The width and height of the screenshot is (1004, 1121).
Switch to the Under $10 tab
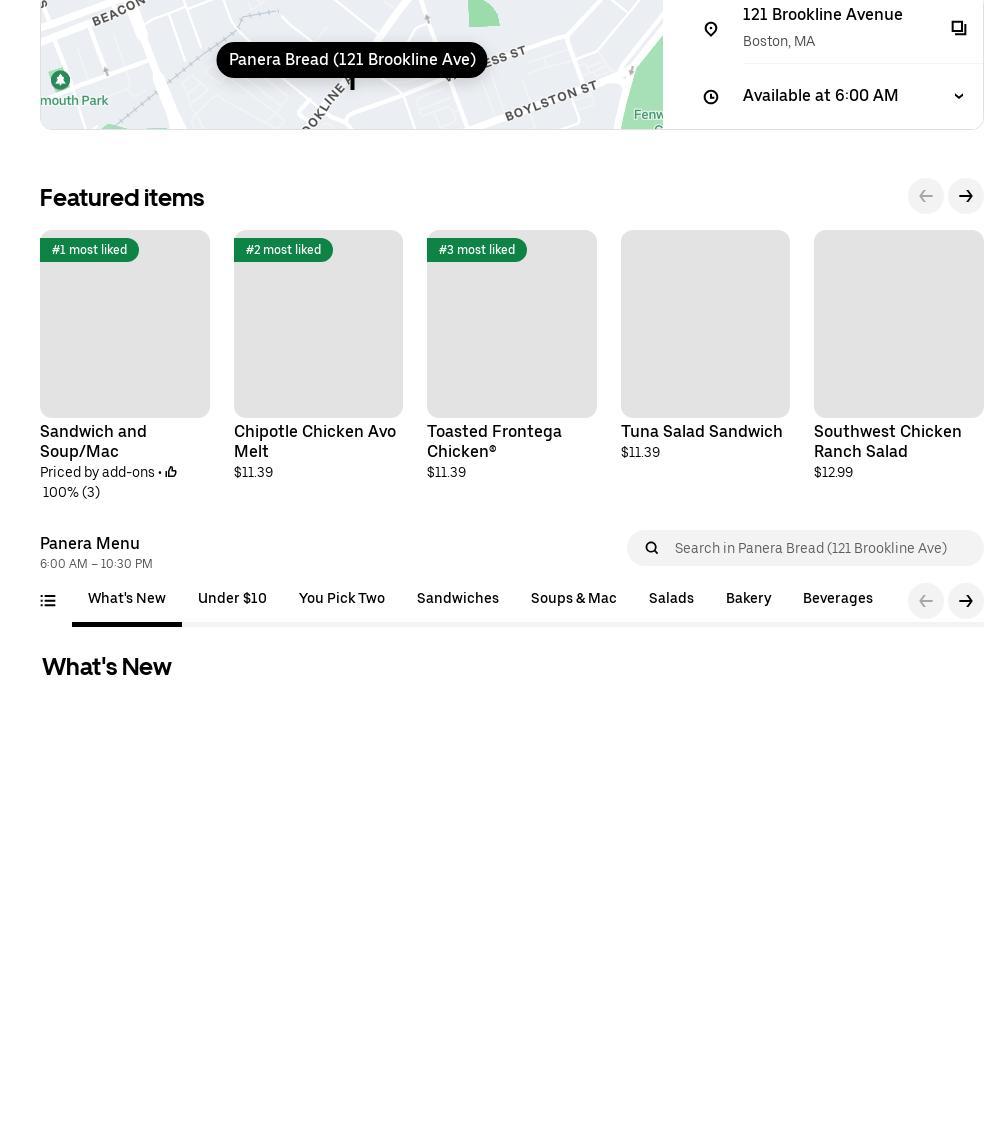coord(232,598)
